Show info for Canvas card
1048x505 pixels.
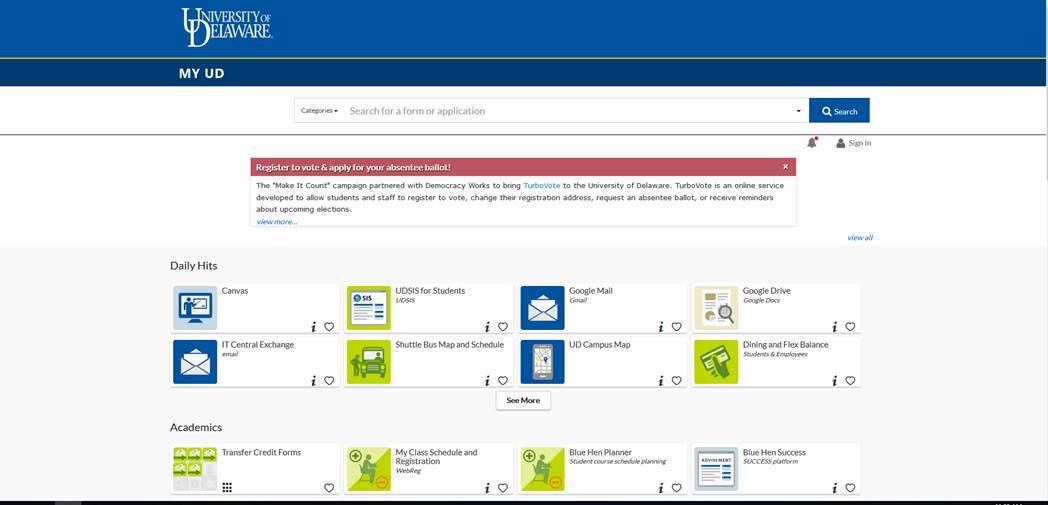313,327
